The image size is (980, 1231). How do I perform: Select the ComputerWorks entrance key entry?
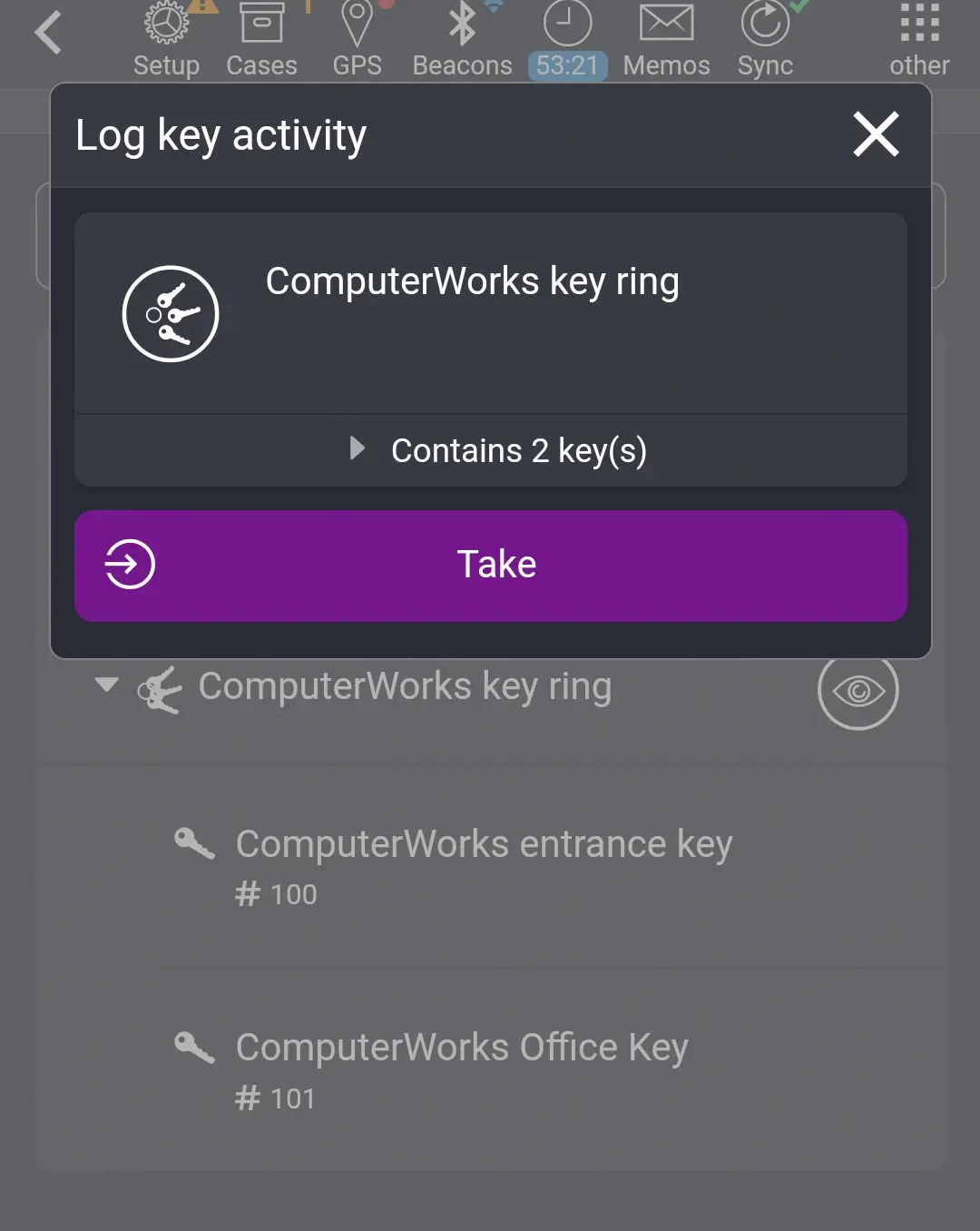pos(484,844)
